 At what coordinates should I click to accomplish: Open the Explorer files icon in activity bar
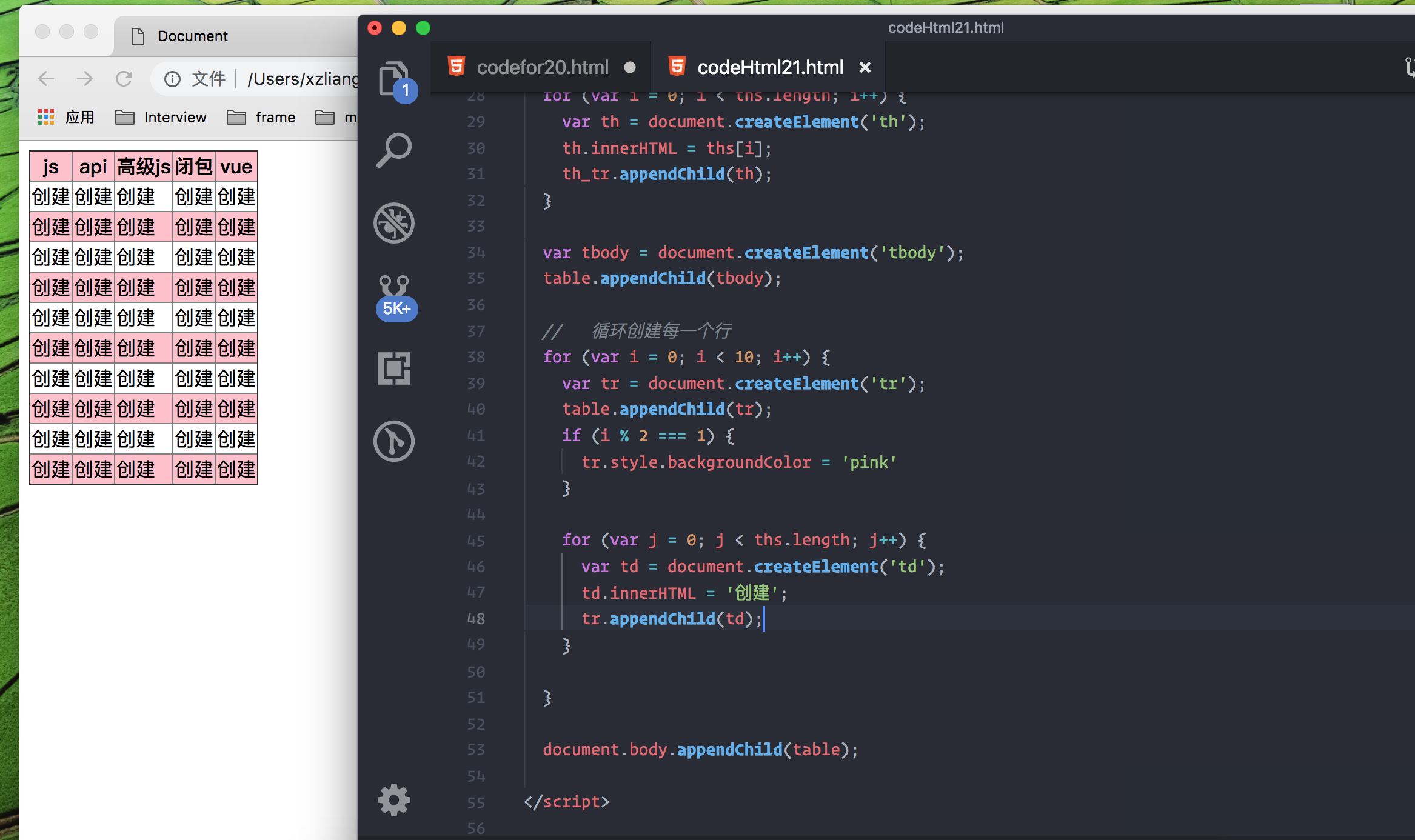[394, 79]
